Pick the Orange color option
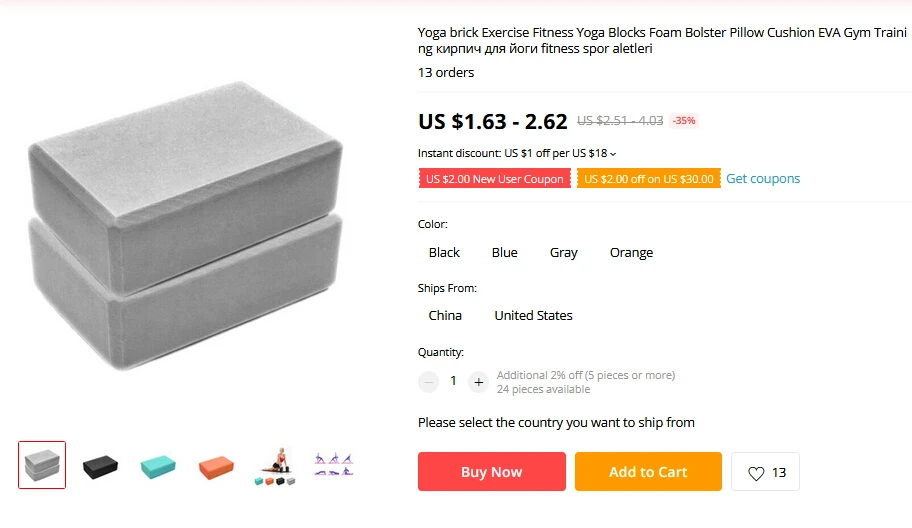The width and height of the screenshot is (912, 528). click(x=631, y=252)
